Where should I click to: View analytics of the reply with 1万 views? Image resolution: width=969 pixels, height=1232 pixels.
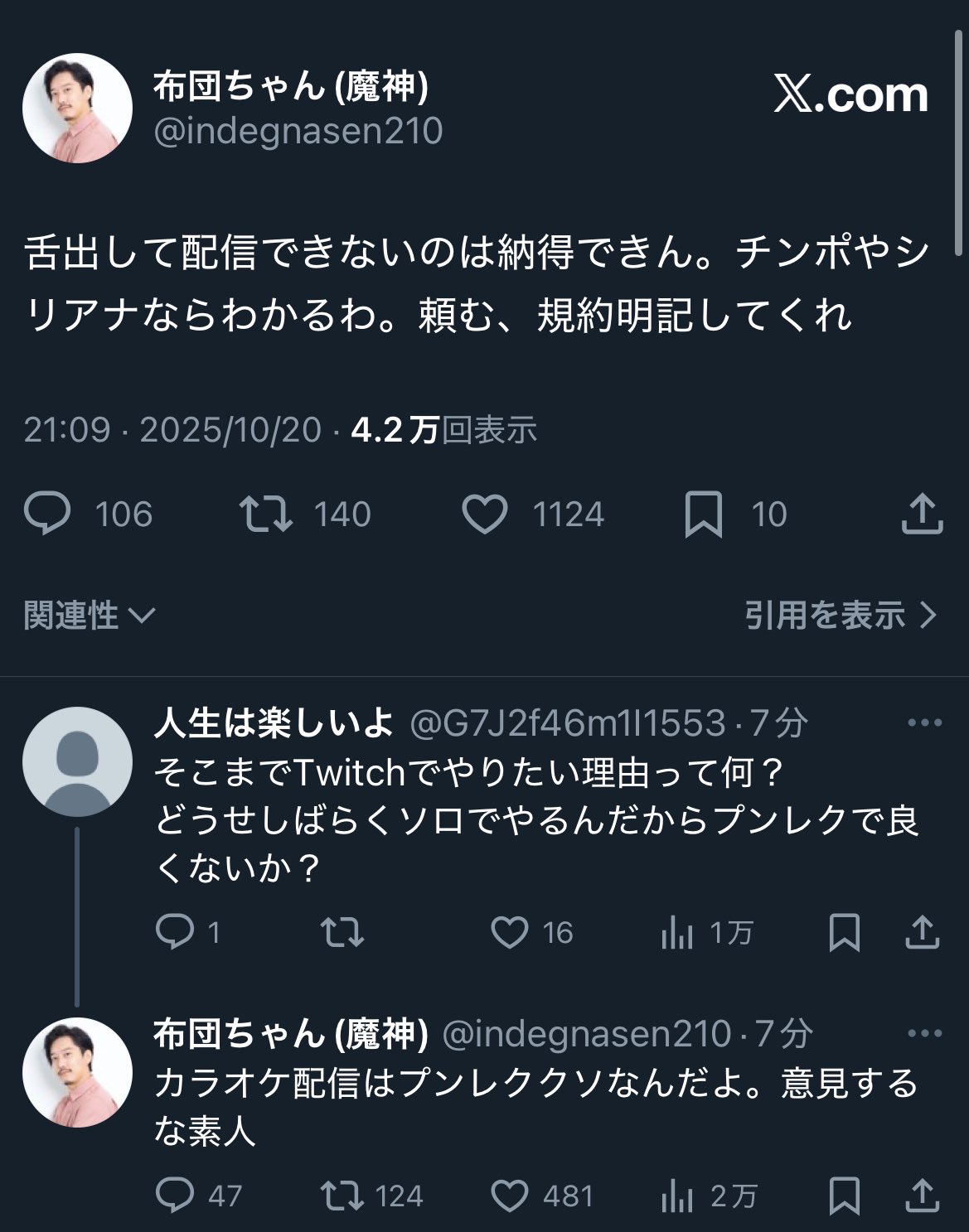point(677,934)
